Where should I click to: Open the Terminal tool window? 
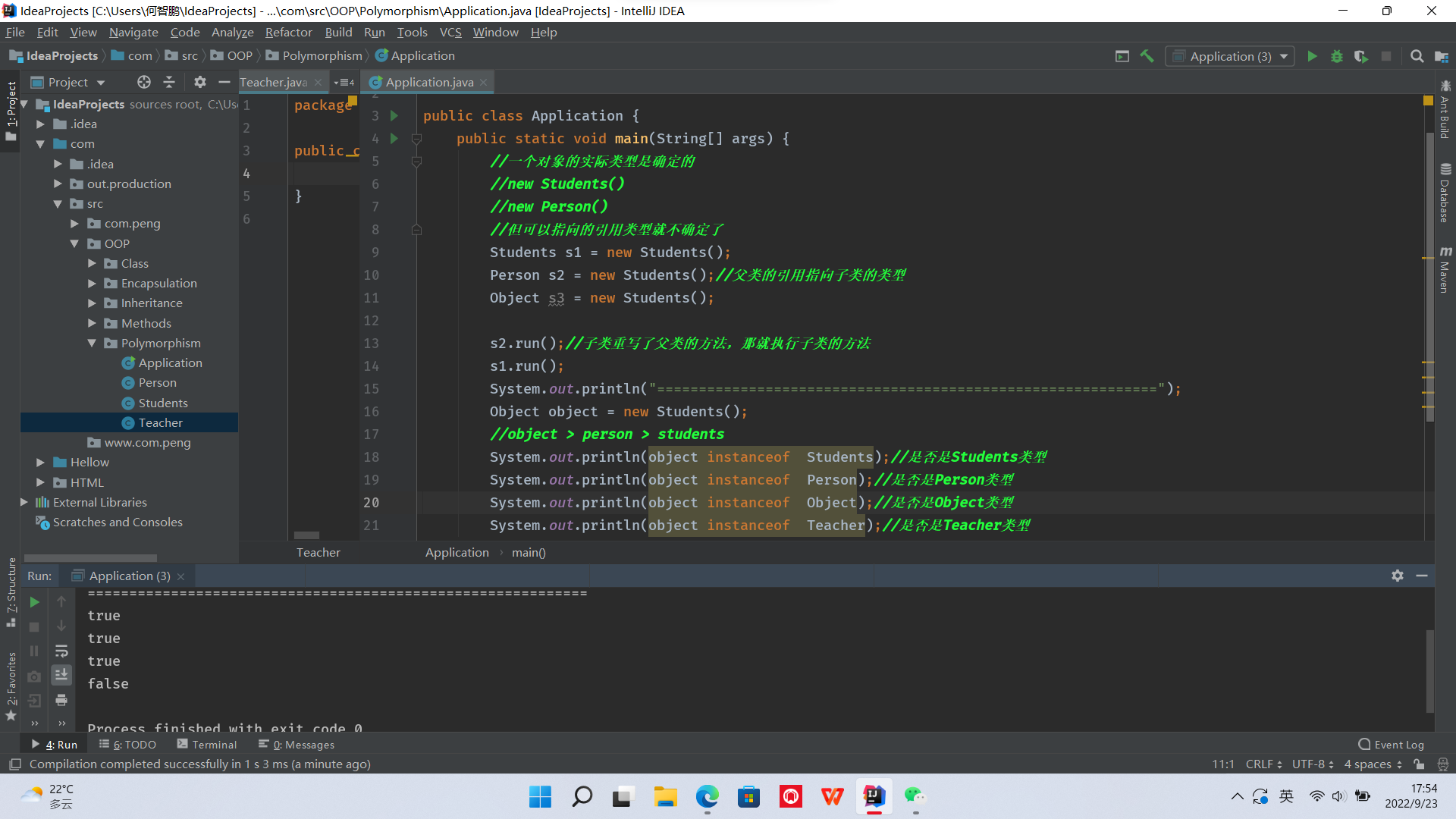coord(207,745)
